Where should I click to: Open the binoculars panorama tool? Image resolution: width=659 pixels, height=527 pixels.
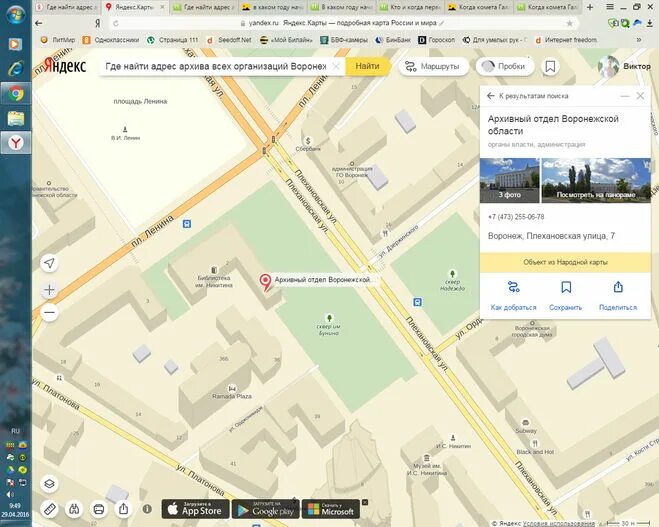point(74,509)
